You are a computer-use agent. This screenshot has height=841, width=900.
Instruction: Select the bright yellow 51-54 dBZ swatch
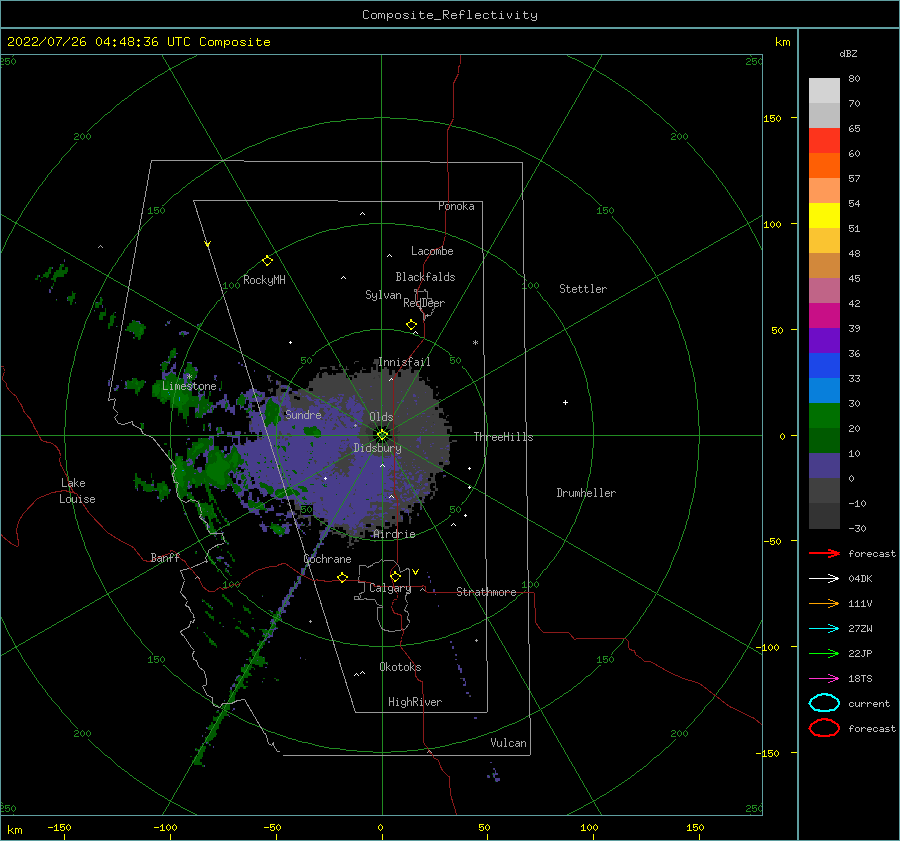point(824,215)
